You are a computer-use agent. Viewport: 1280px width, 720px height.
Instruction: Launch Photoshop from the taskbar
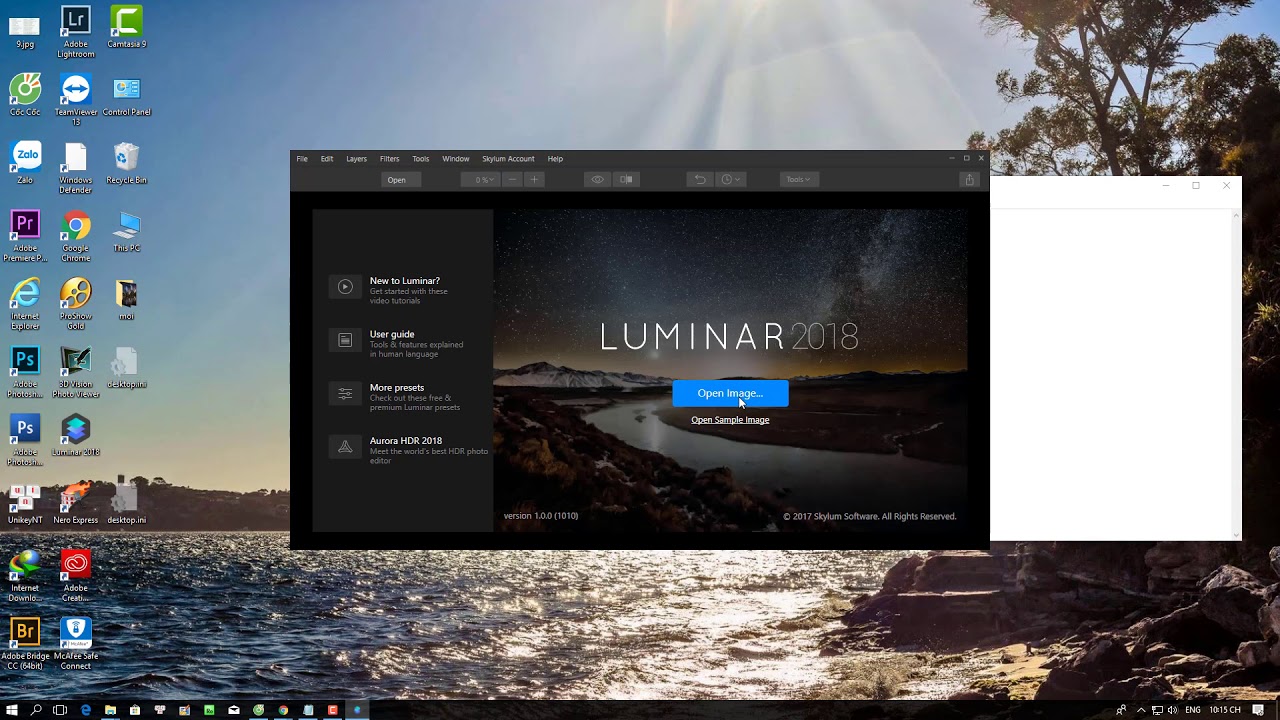tap(25, 358)
